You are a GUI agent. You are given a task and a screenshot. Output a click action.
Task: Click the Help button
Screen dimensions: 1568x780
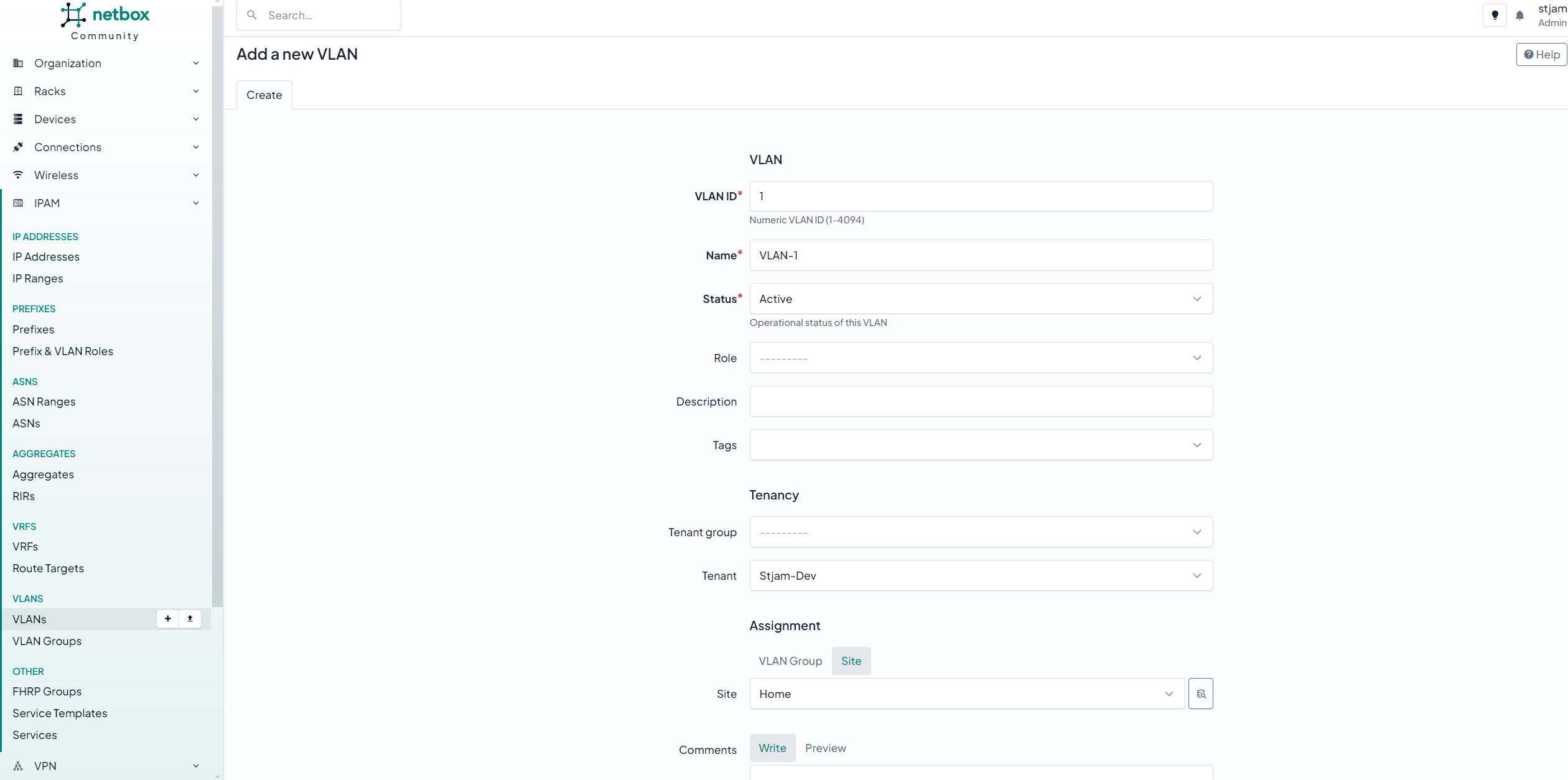(x=1541, y=54)
